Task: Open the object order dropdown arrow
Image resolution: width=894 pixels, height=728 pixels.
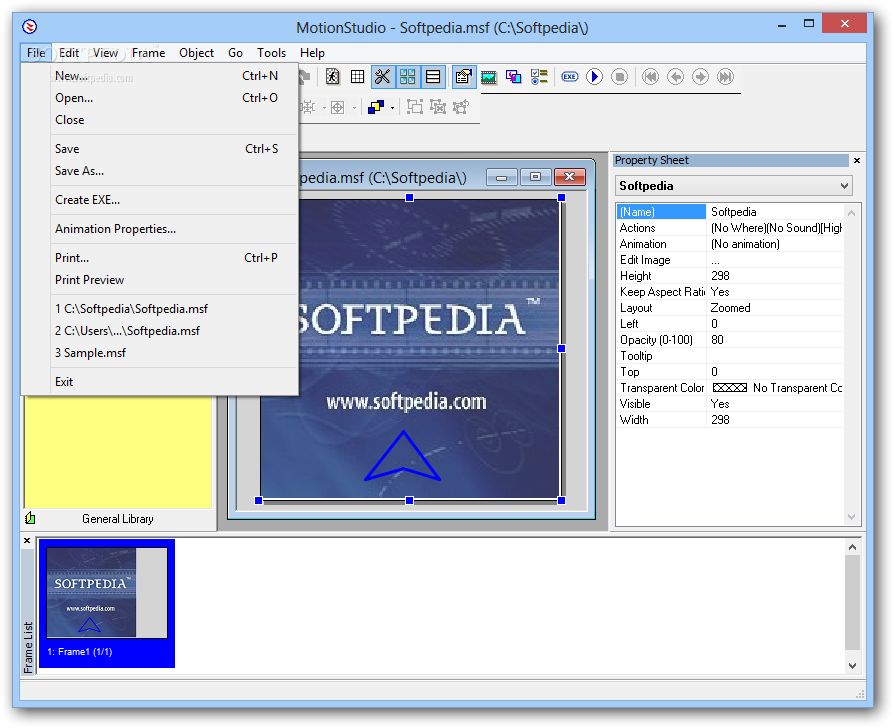Action: pos(392,107)
